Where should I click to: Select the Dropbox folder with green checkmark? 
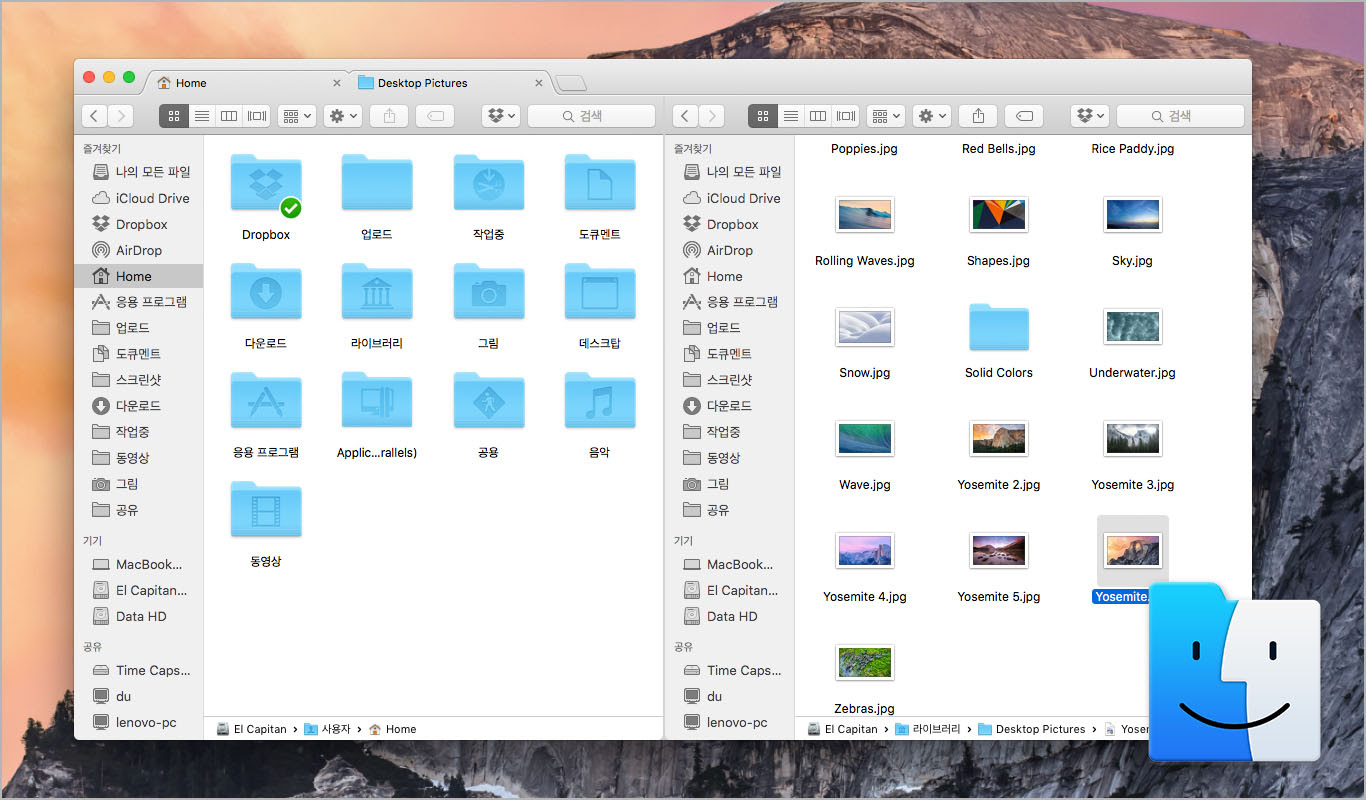point(266,184)
